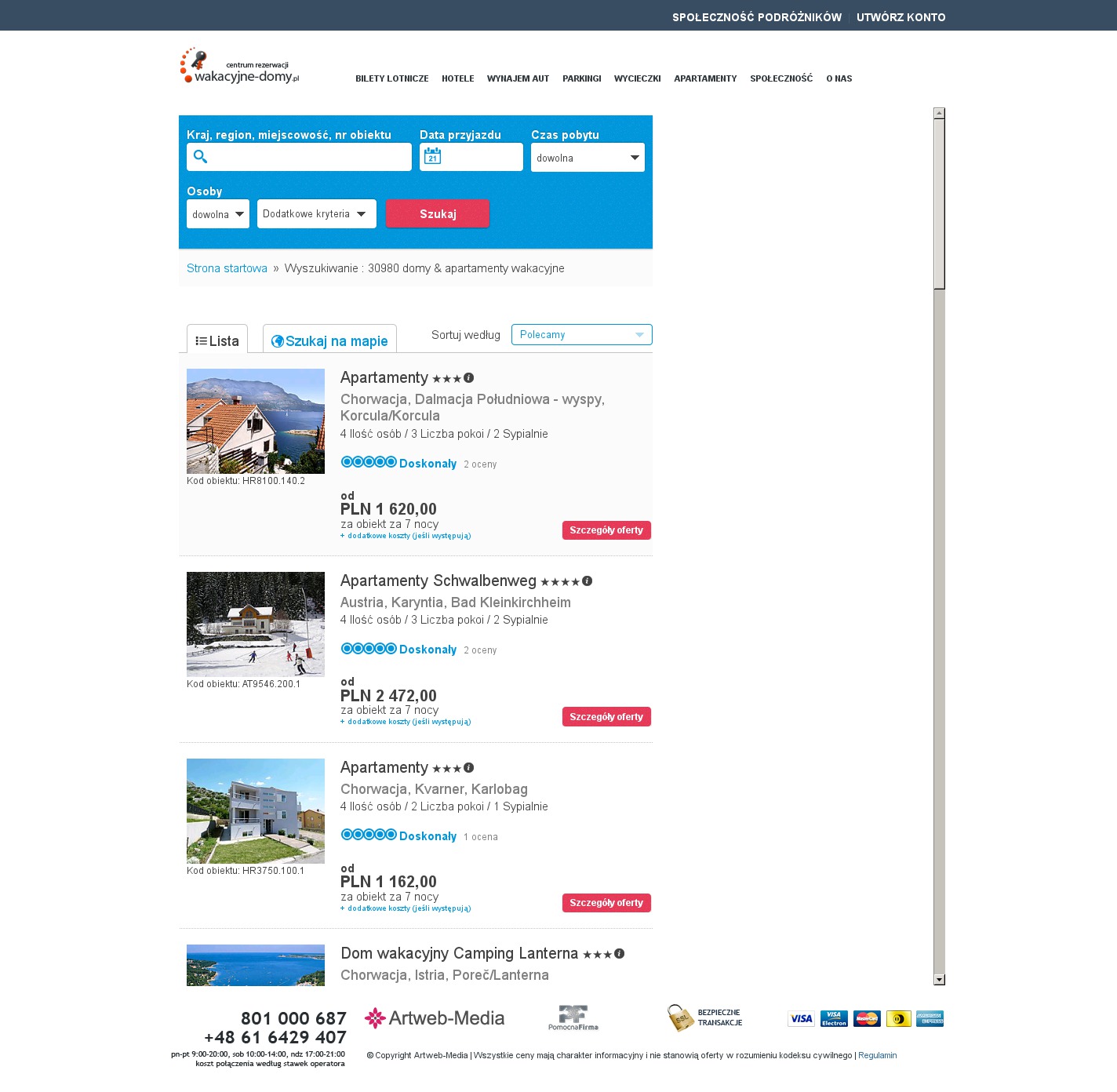Click the magnifier icon in the search field
This screenshot has width=1117, height=1092.
[200, 157]
